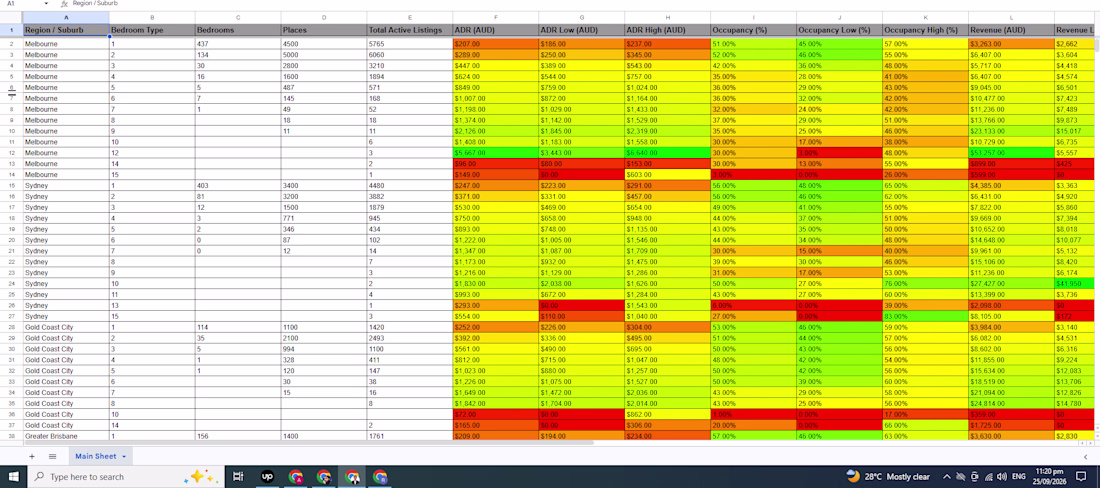The height and width of the screenshot is (488, 1100).
Task: Click the Occupancy (%) header cell
Action: click(753, 30)
